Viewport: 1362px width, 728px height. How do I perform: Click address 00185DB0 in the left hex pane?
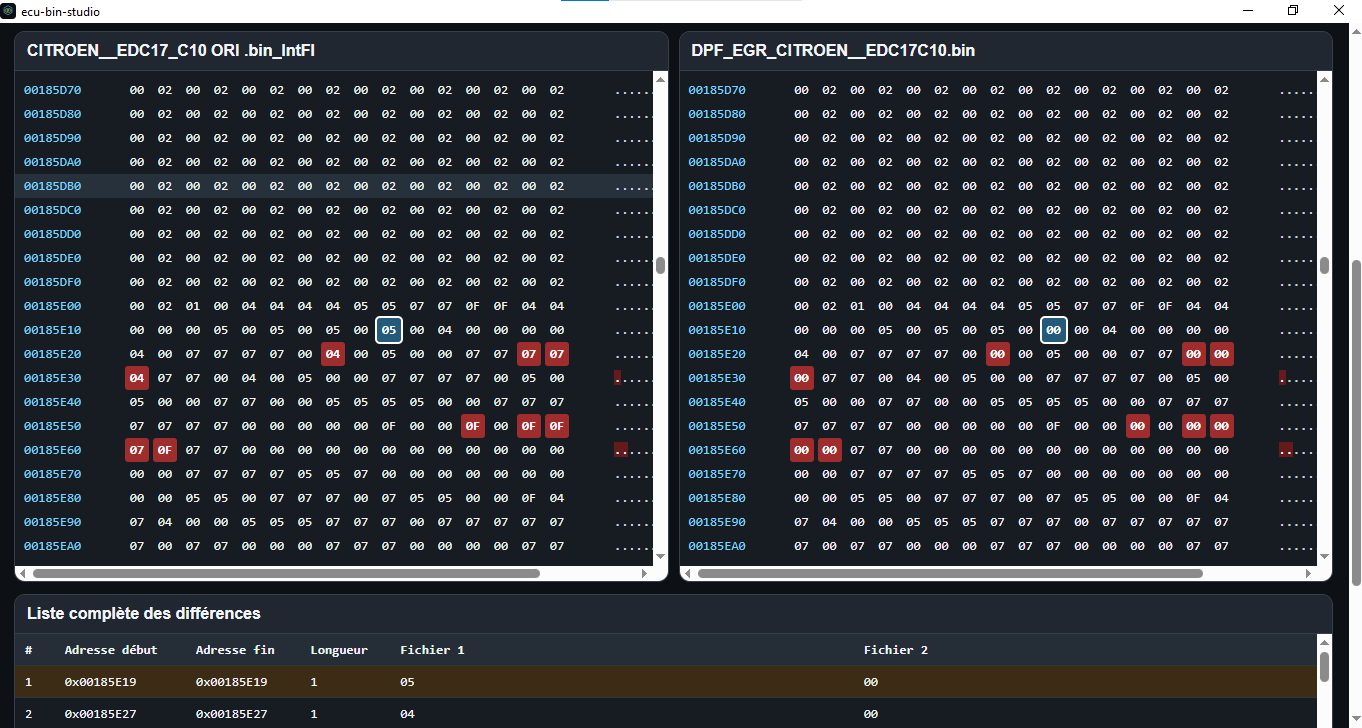pyautogui.click(x=53, y=186)
